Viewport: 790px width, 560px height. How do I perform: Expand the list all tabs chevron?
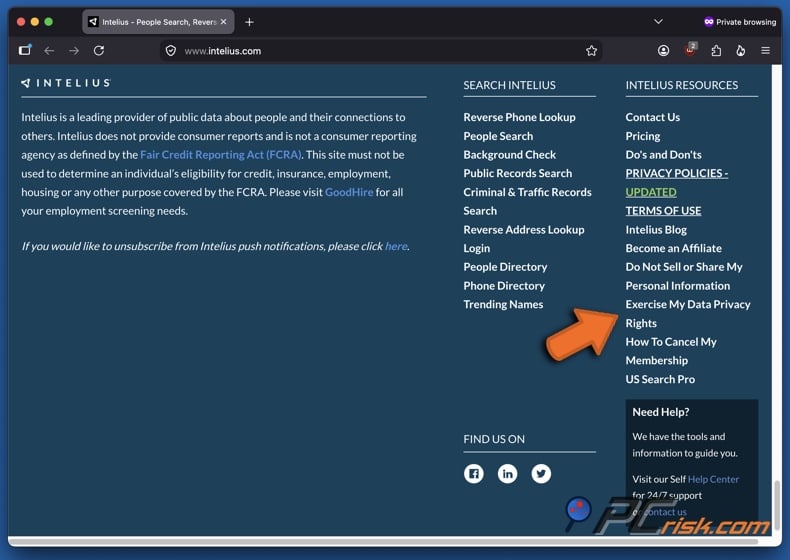(658, 22)
